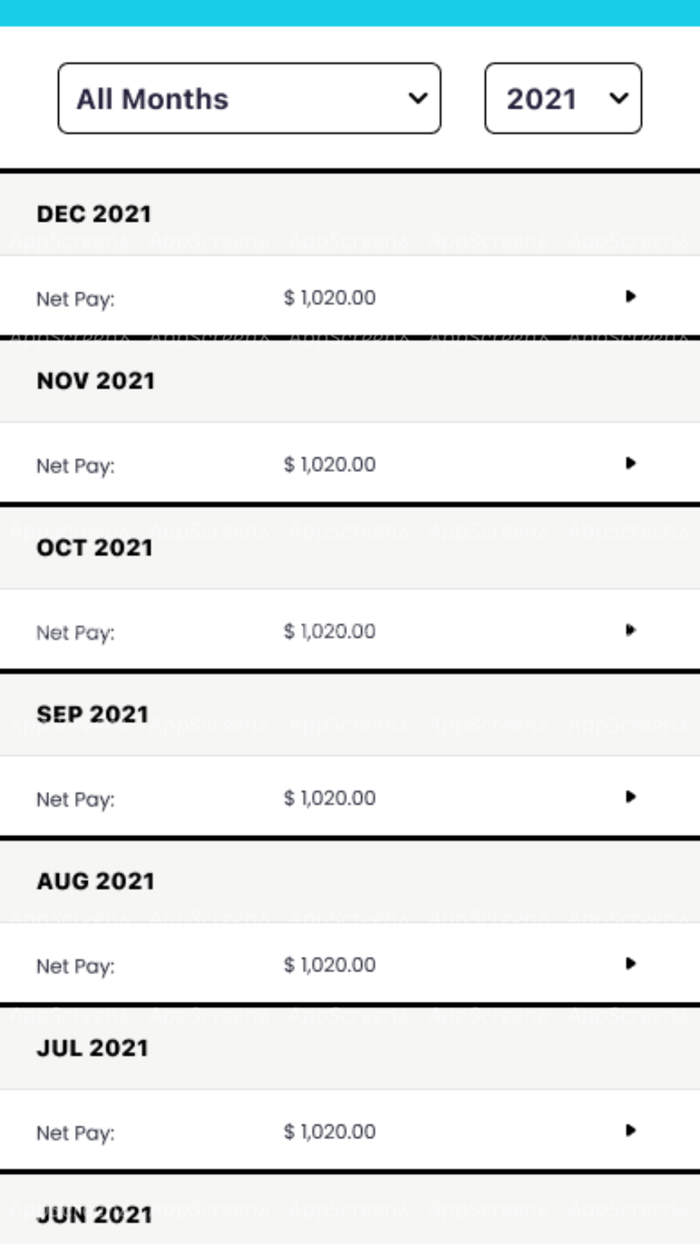Click the OCT 2021 section header

click(94, 548)
